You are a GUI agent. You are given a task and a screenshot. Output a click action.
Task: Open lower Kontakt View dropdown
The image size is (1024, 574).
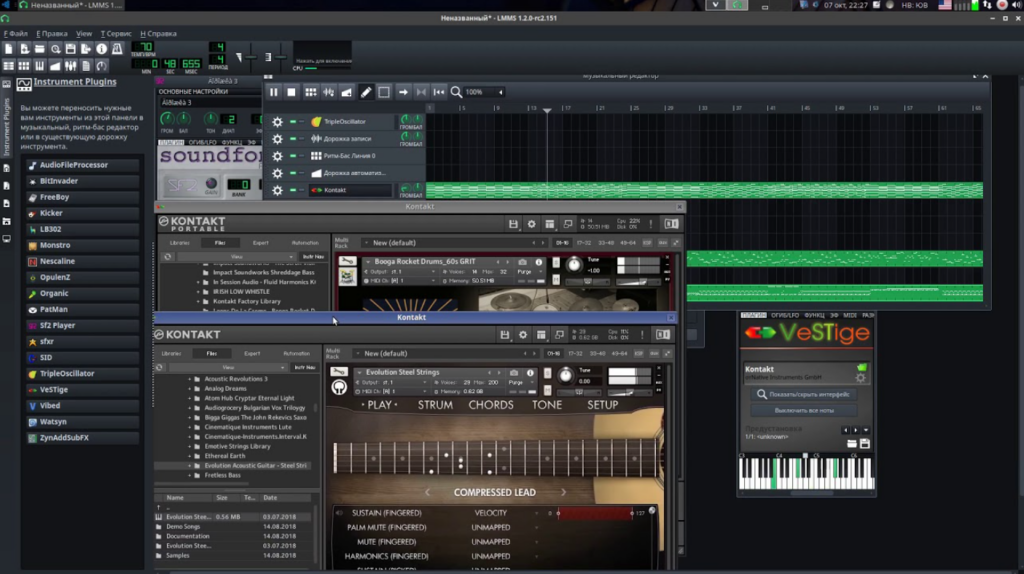(227, 368)
